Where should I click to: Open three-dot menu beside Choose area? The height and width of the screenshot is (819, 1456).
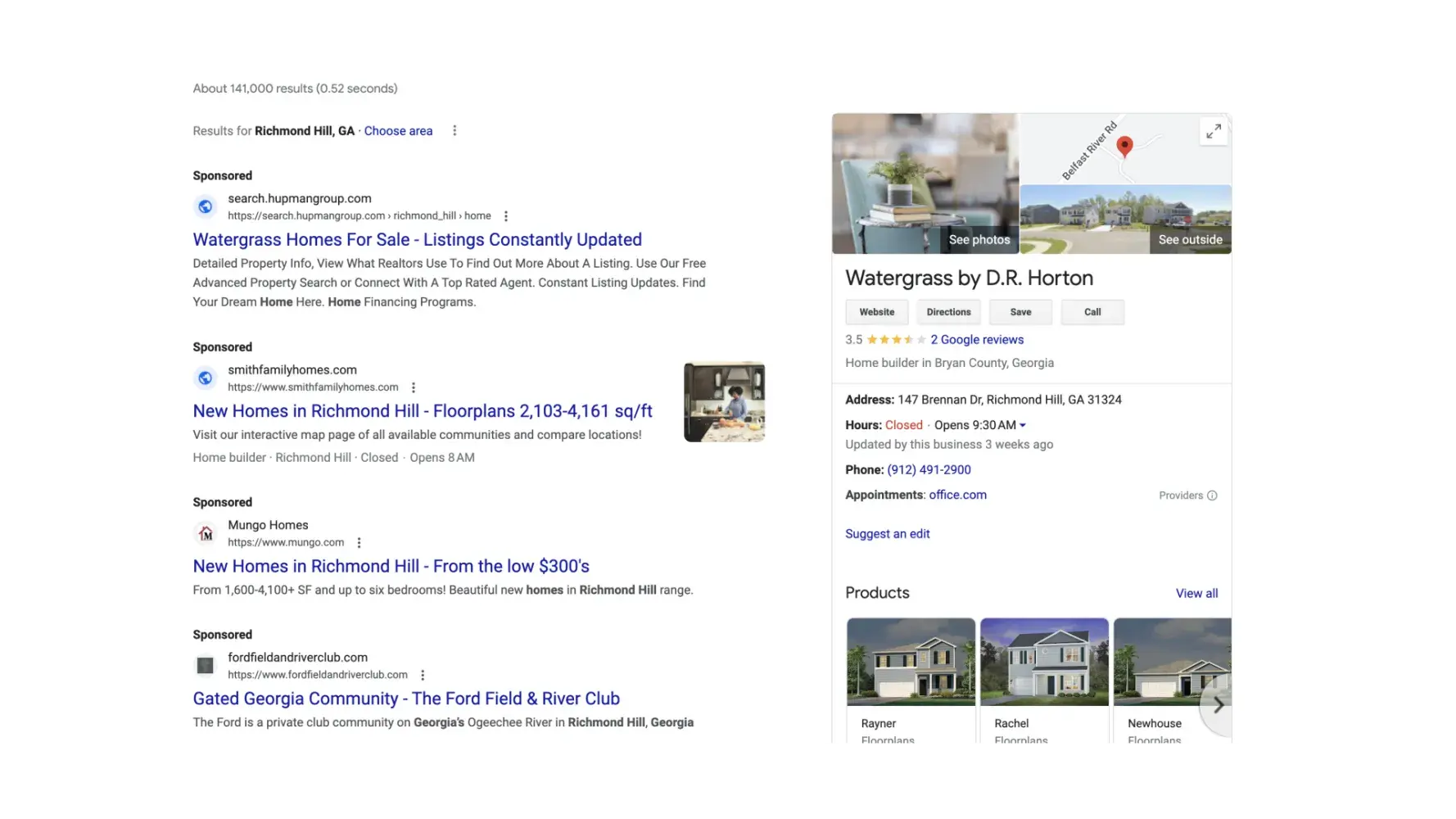454,131
